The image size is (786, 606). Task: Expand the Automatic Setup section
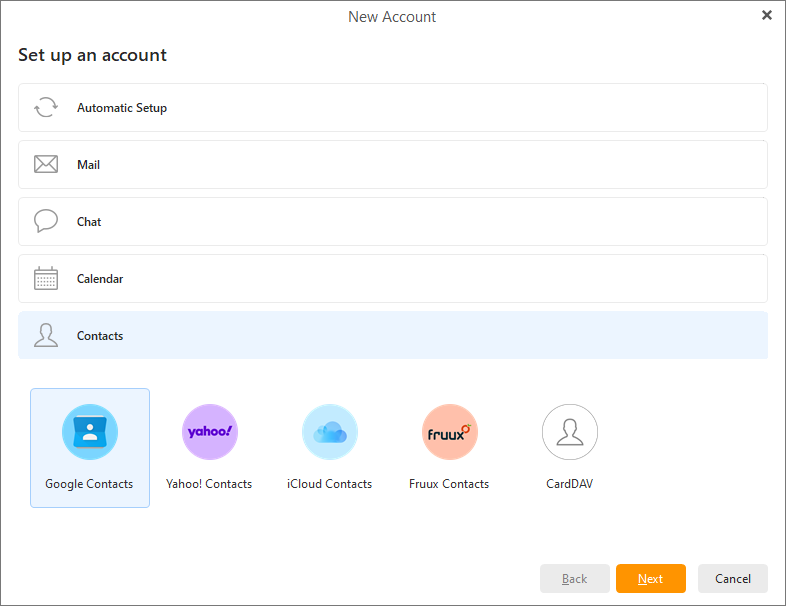pos(392,108)
